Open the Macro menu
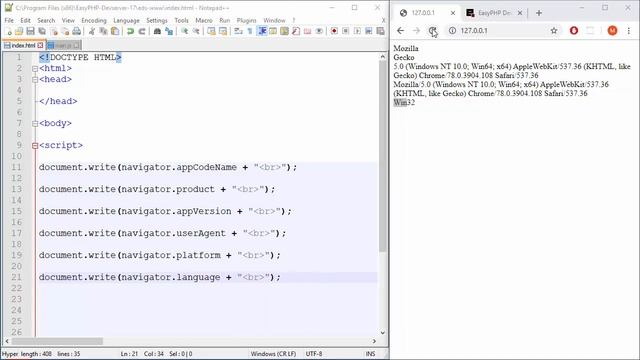Image resolution: width=640 pixels, height=360 pixels. click(x=204, y=20)
